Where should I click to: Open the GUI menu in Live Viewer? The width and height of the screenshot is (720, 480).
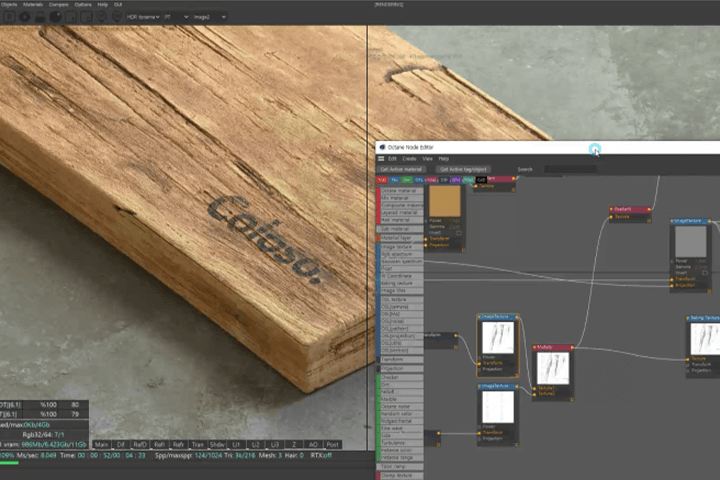coord(118,5)
